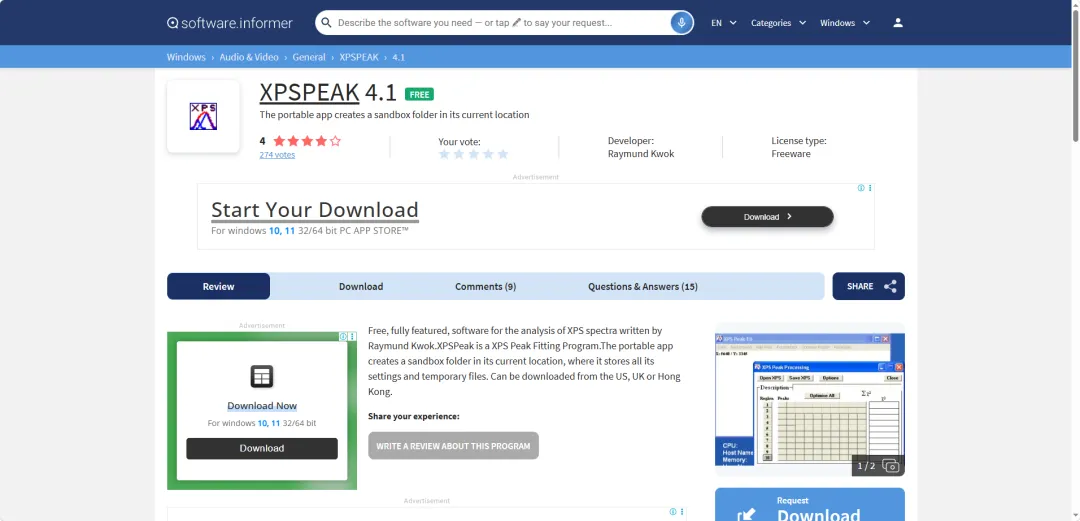Screen dimensions: 1080x521
Task: Open the 274 votes link
Action: 277,155
